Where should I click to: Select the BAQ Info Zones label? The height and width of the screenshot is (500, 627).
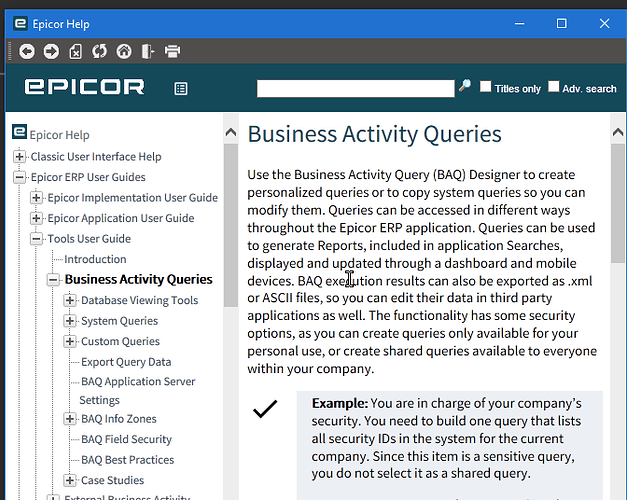[x=119, y=419]
